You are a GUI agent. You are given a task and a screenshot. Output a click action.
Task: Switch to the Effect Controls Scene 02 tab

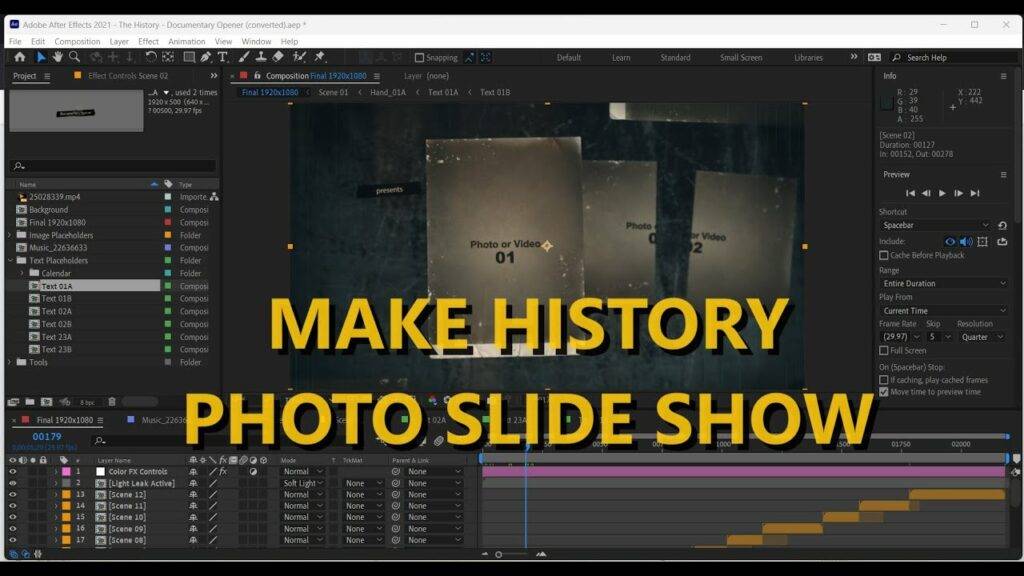128,76
